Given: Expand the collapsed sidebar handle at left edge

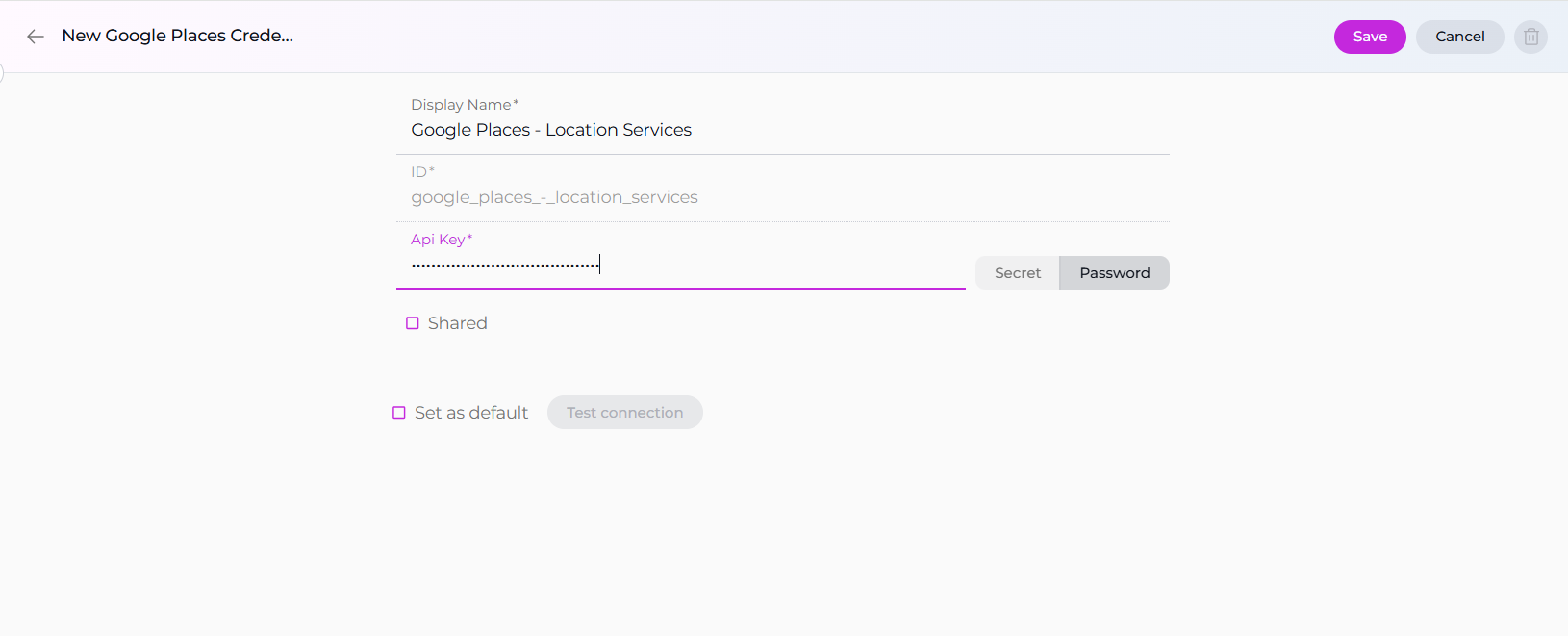Looking at the screenshot, I should (x=2, y=73).
